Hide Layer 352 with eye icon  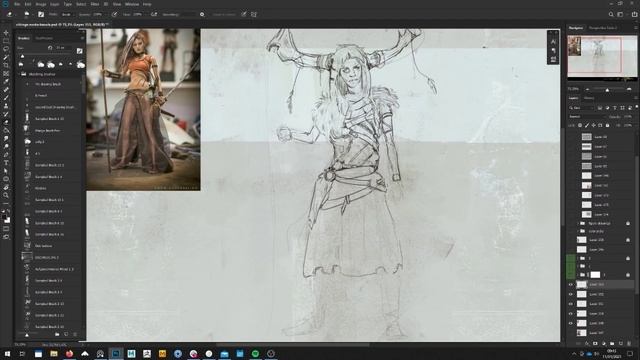(x=571, y=294)
